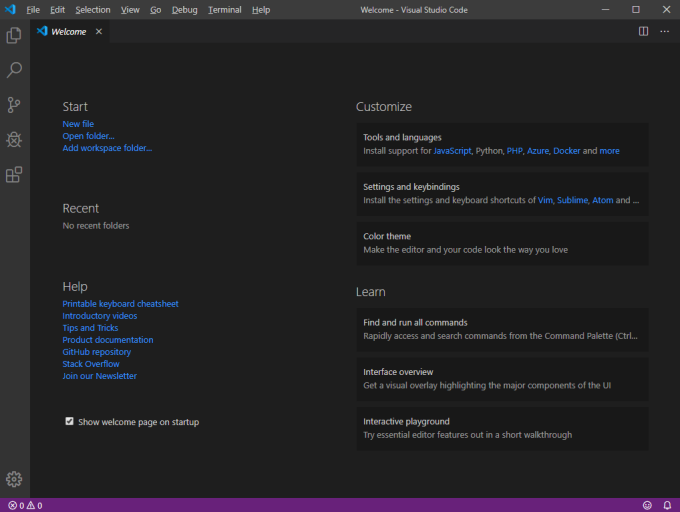Click the split editor icon

point(643,31)
